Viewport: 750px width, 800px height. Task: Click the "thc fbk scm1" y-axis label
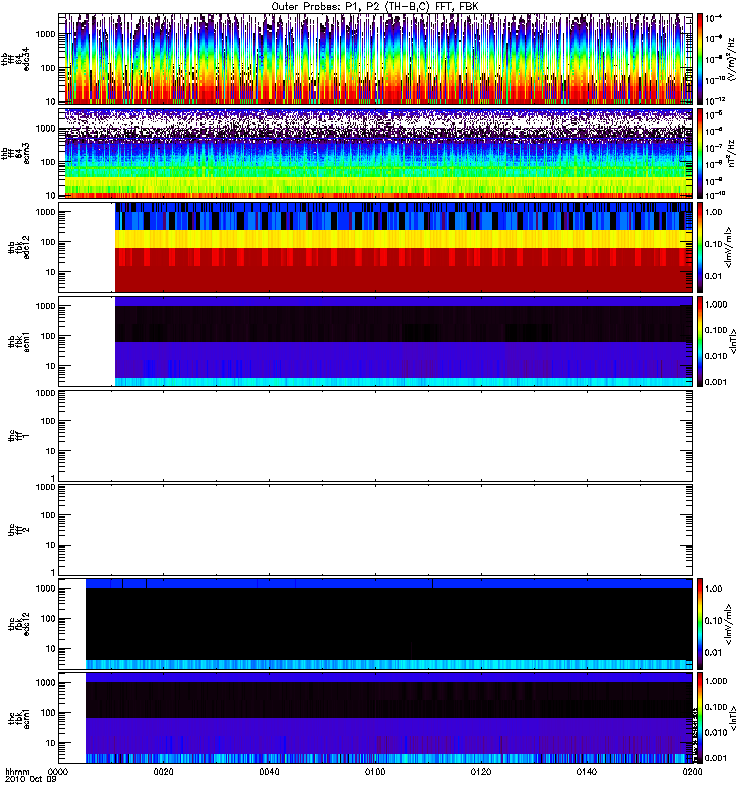click(19, 718)
